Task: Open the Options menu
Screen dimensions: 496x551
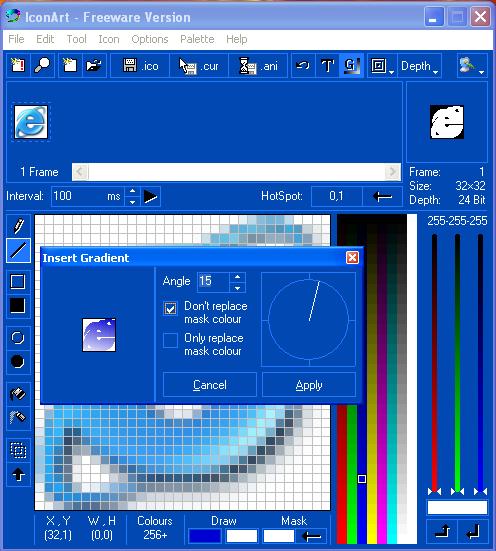Action: coord(150,39)
